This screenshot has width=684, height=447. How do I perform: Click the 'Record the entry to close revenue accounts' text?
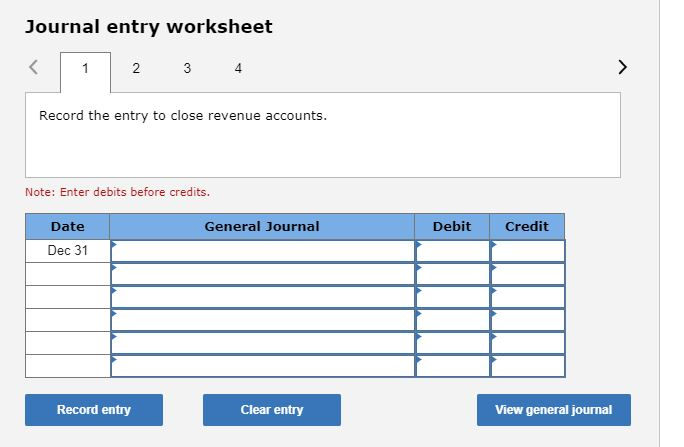(183, 116)
